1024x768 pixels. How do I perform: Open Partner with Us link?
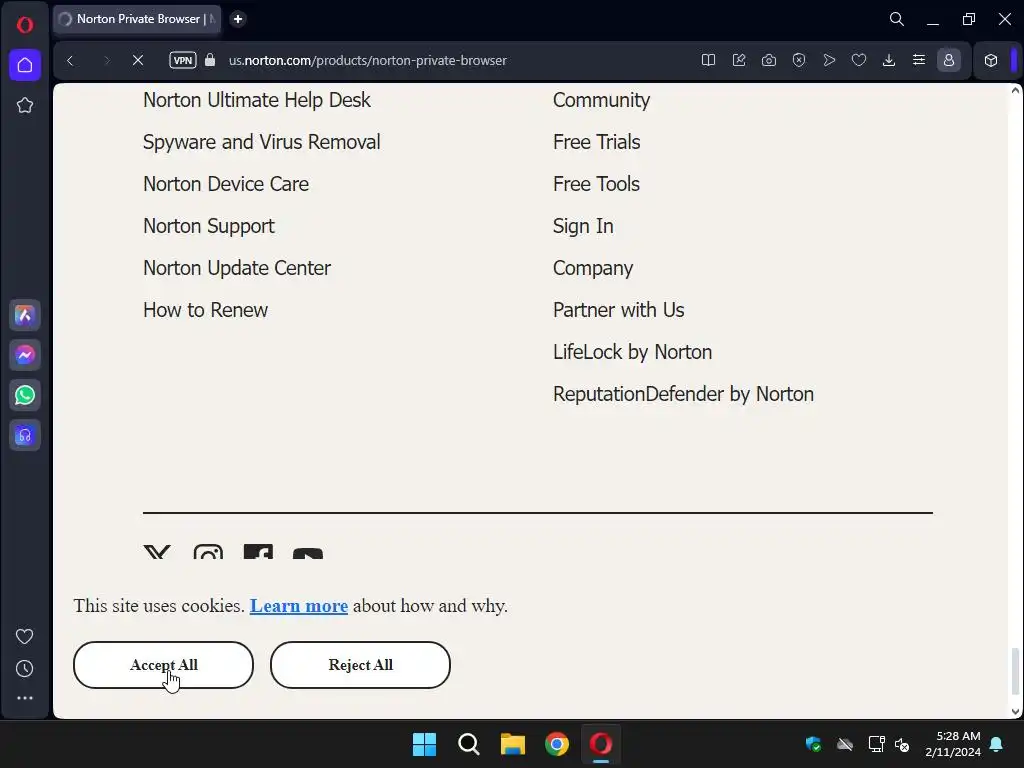coord(618,310)
